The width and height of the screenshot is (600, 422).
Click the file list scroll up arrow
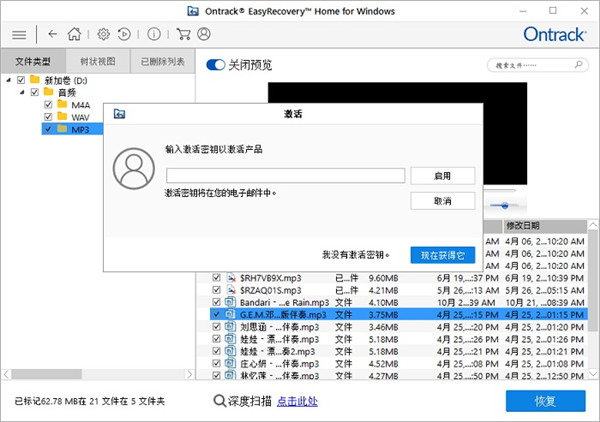tap(593, 225)
